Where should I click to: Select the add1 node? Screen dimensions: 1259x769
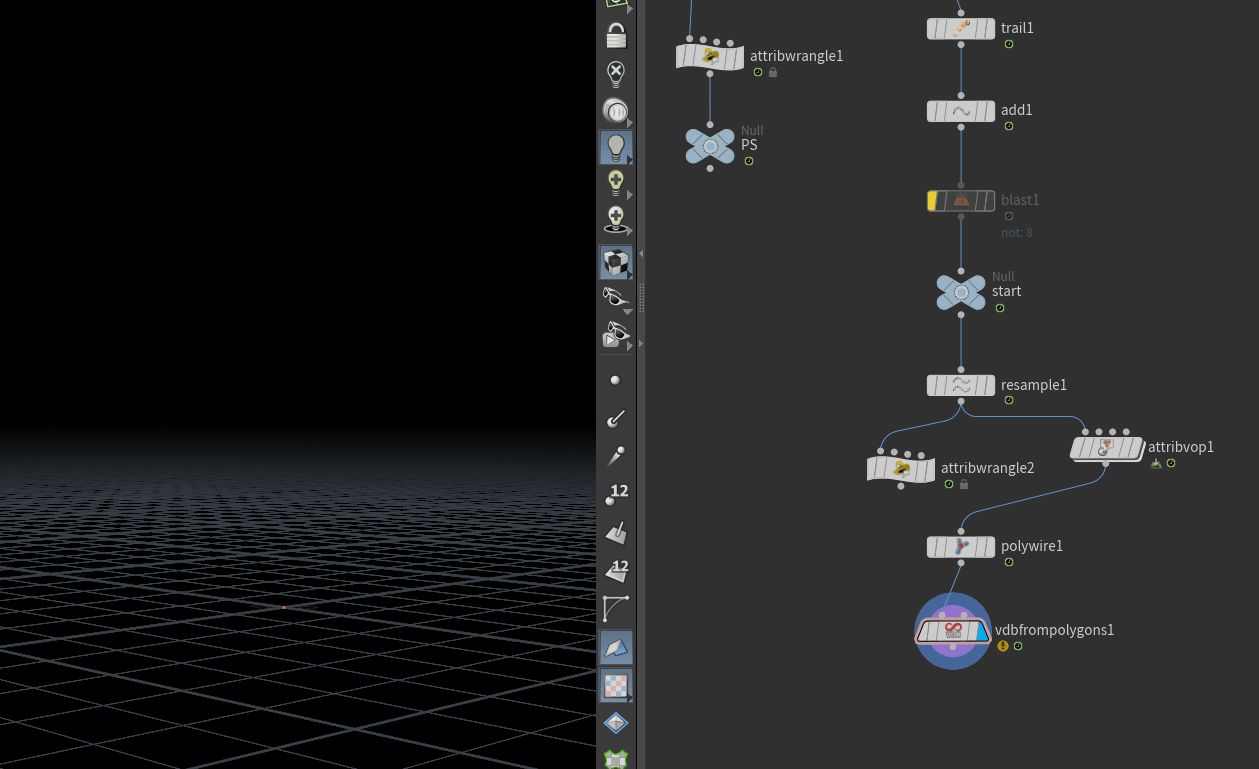[961, 111]
